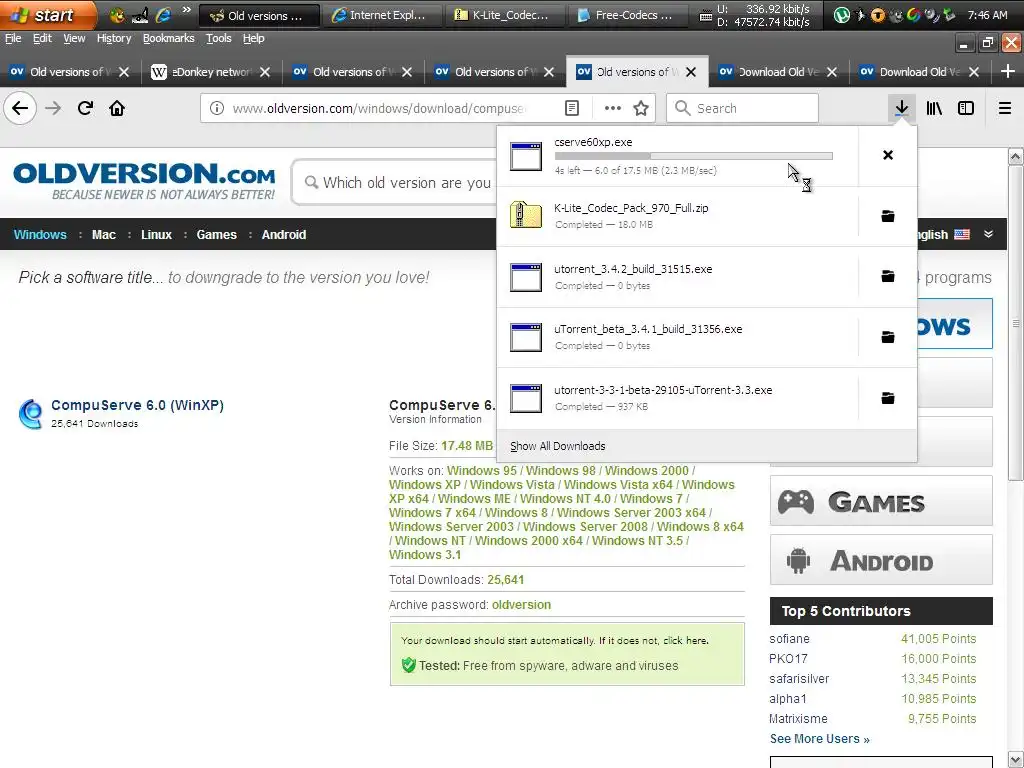The image size is (1024, 768).
Task: Switch to Internet Expl... taskbar window
Action: tap(381, 15)
